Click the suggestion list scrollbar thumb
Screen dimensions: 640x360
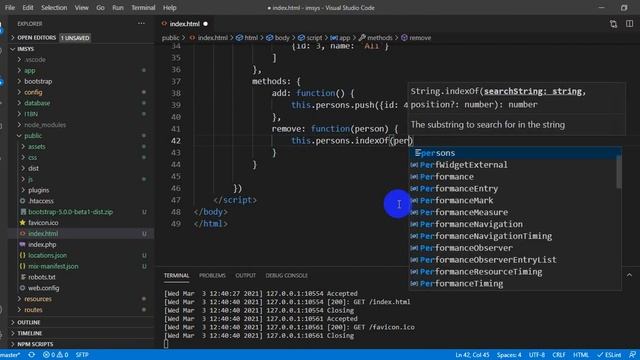click(619, 172)
